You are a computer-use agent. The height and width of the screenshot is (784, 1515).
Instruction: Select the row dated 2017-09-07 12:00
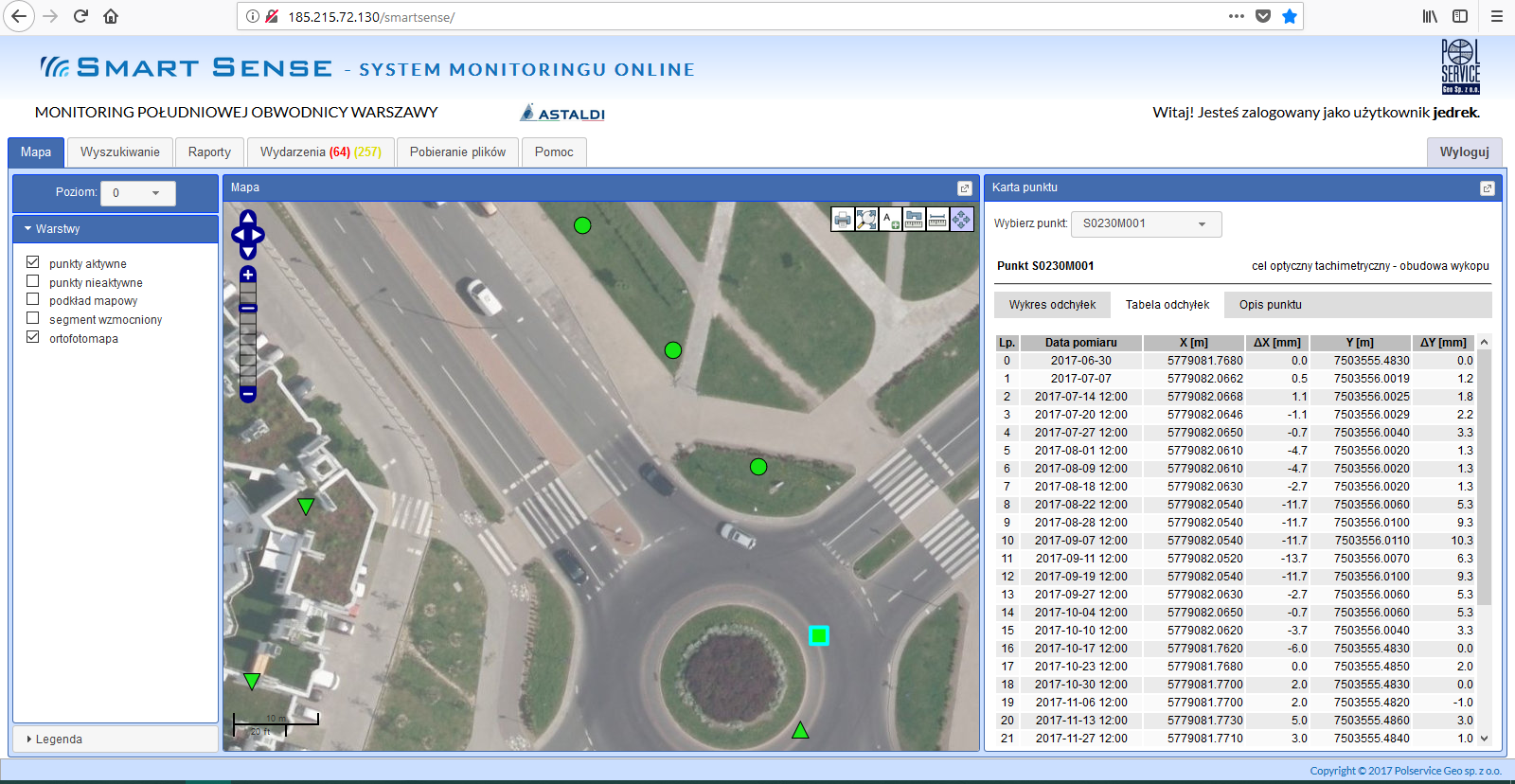1235,541
